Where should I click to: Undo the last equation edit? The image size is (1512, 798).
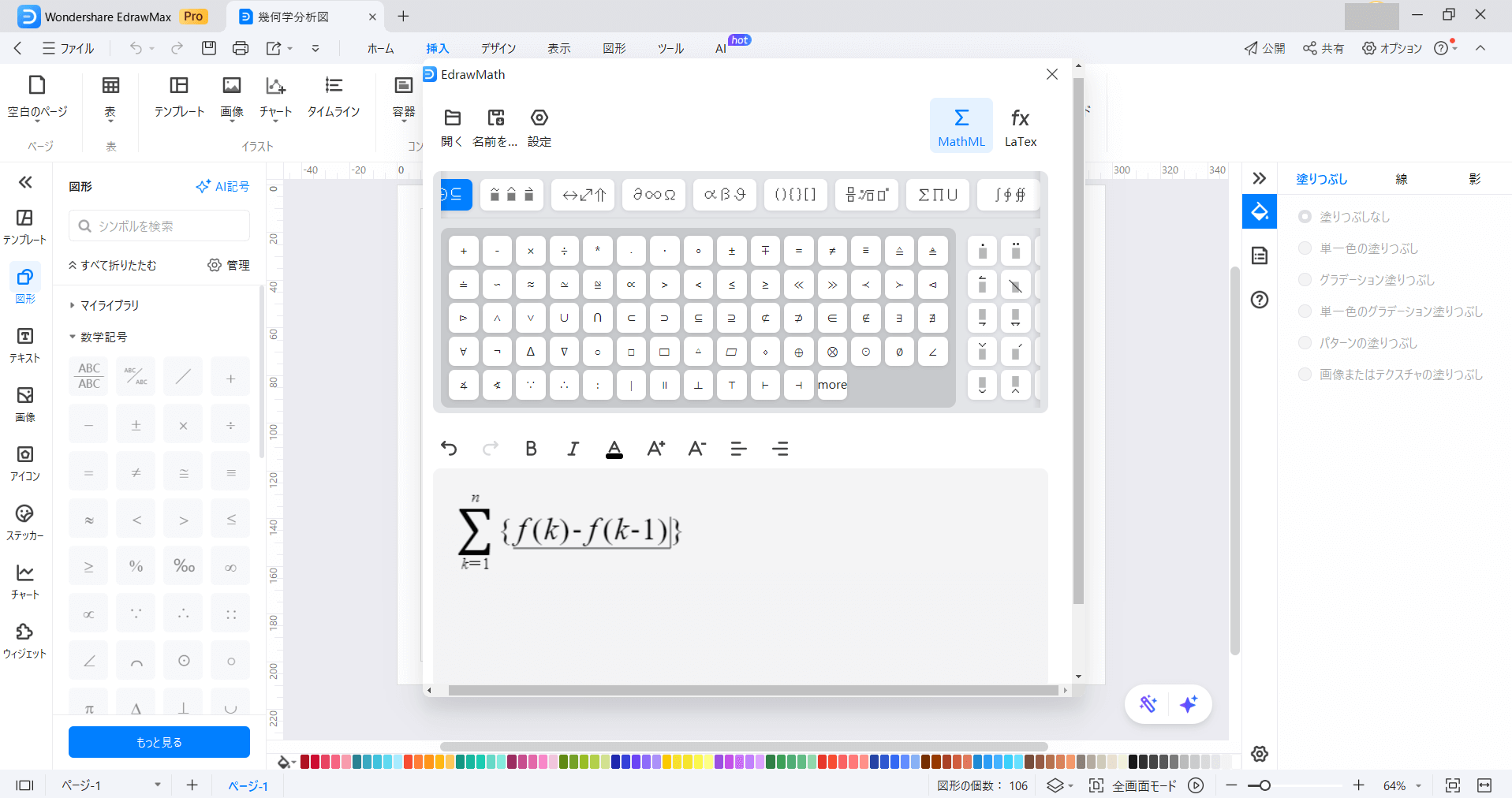pyautogui.click(x=449, y=449)
